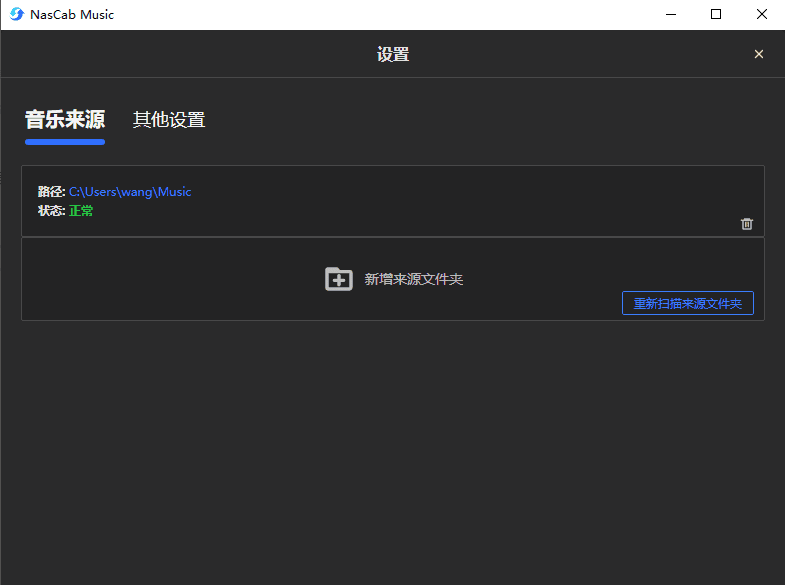
Task: Click the 状态 label
Action: pyautogui.click(x=51, y=211)
